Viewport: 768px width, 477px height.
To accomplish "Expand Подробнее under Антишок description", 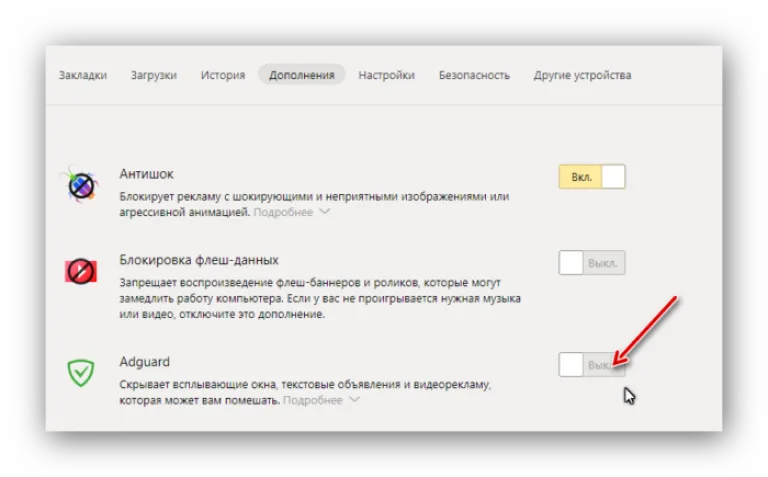I will point(292,212).
